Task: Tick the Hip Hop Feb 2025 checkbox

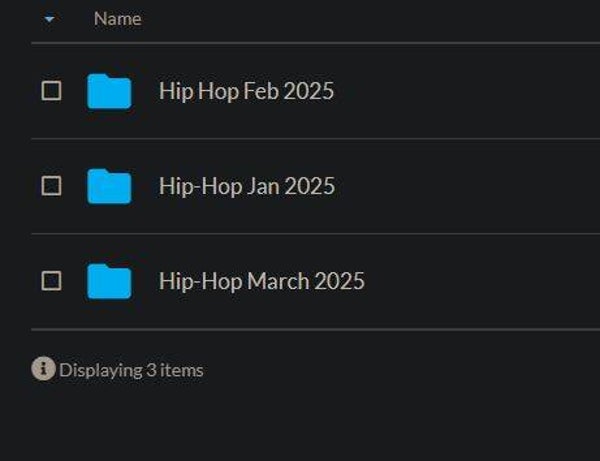Action: [51, 91]
